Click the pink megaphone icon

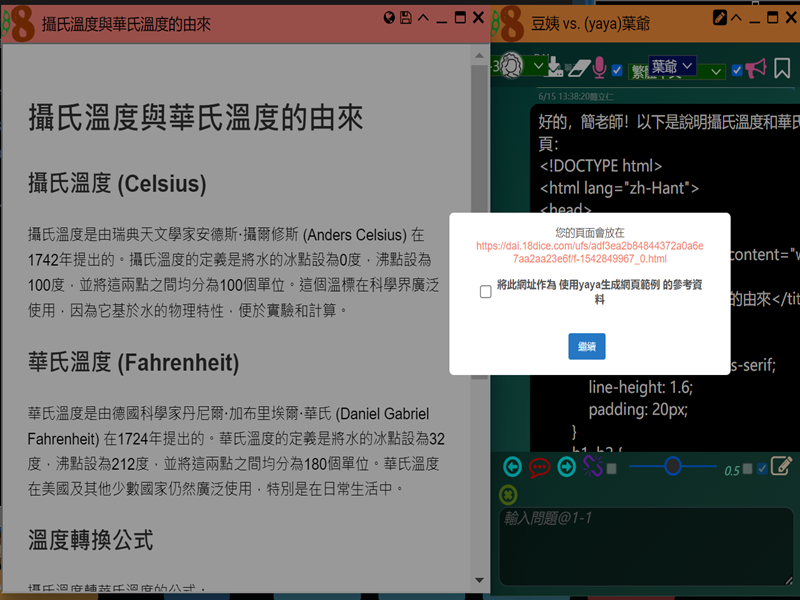756,68
